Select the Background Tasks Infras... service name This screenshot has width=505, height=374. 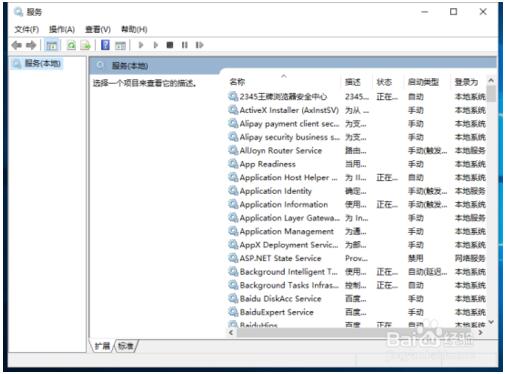289,285
